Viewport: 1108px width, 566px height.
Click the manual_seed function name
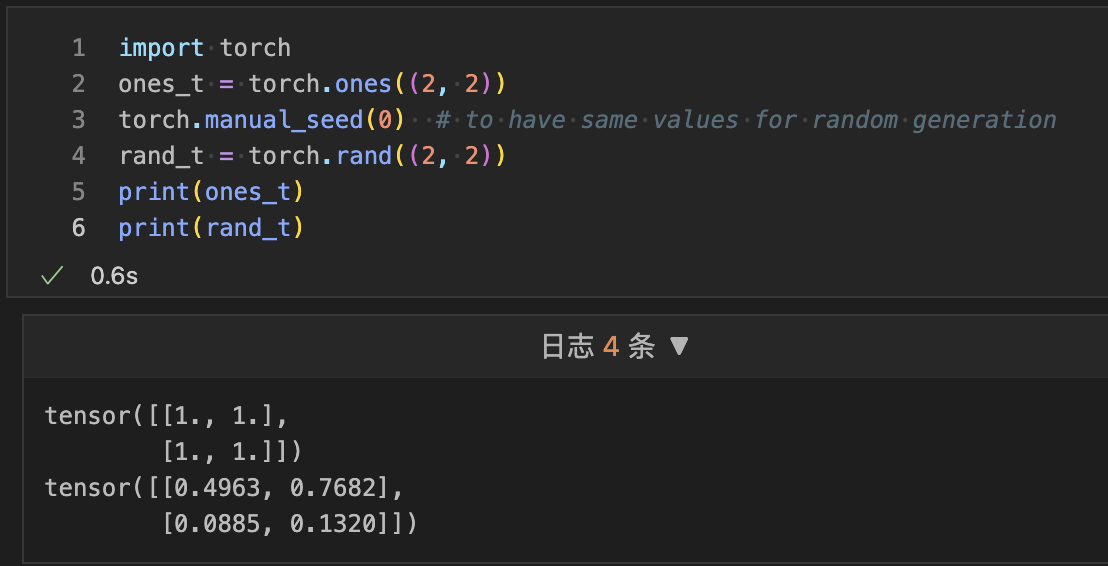click(x=283, y=120)
